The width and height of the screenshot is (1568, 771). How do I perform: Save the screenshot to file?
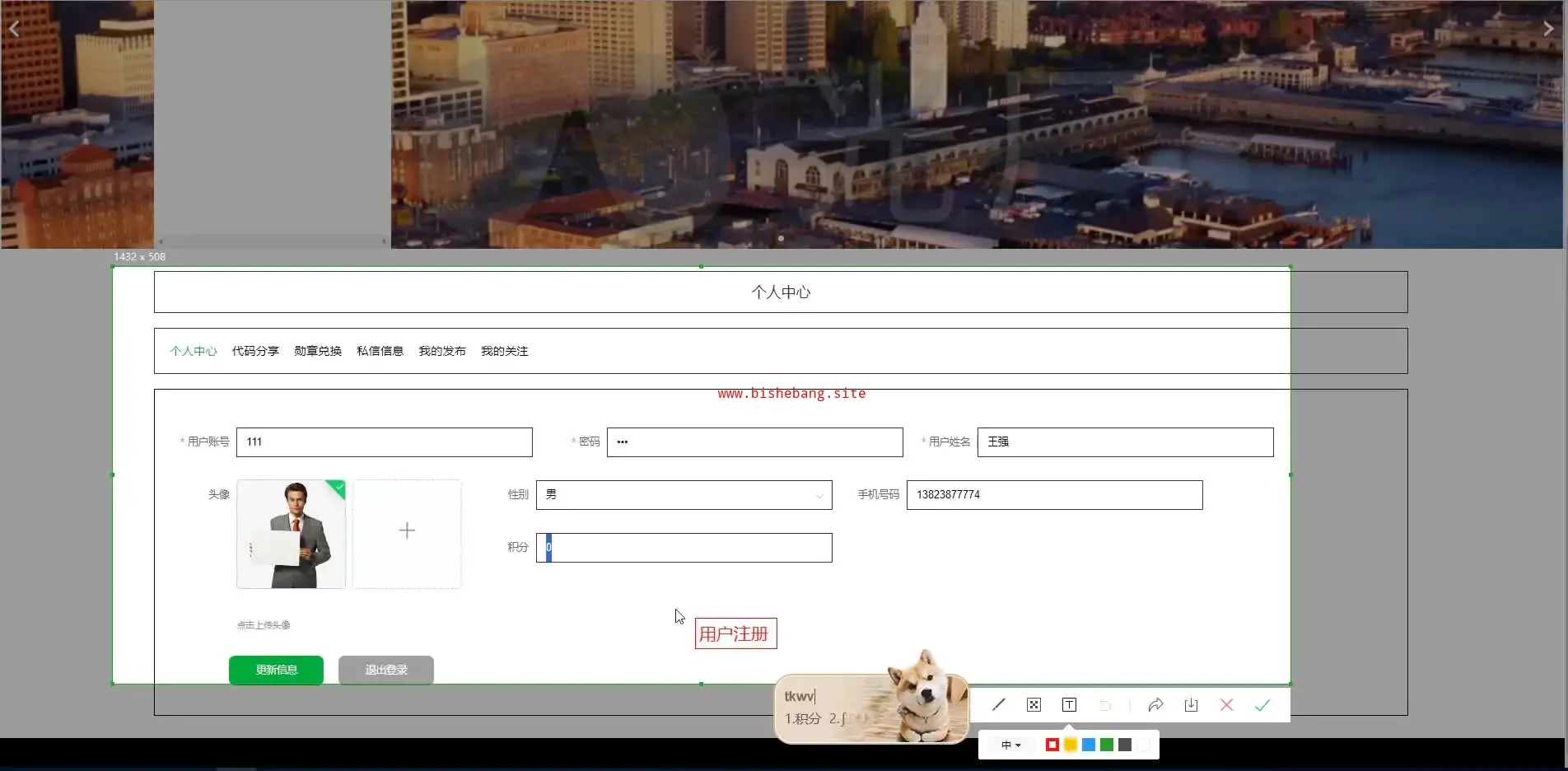tap(1192, 705)
